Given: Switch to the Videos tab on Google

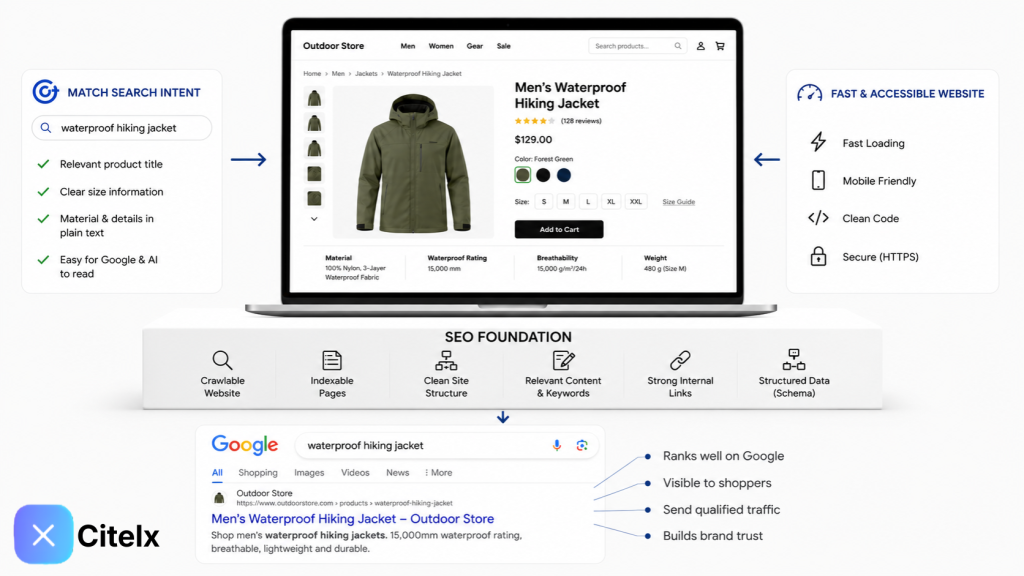Looking at the screenshot, I should tap(355, 473).
